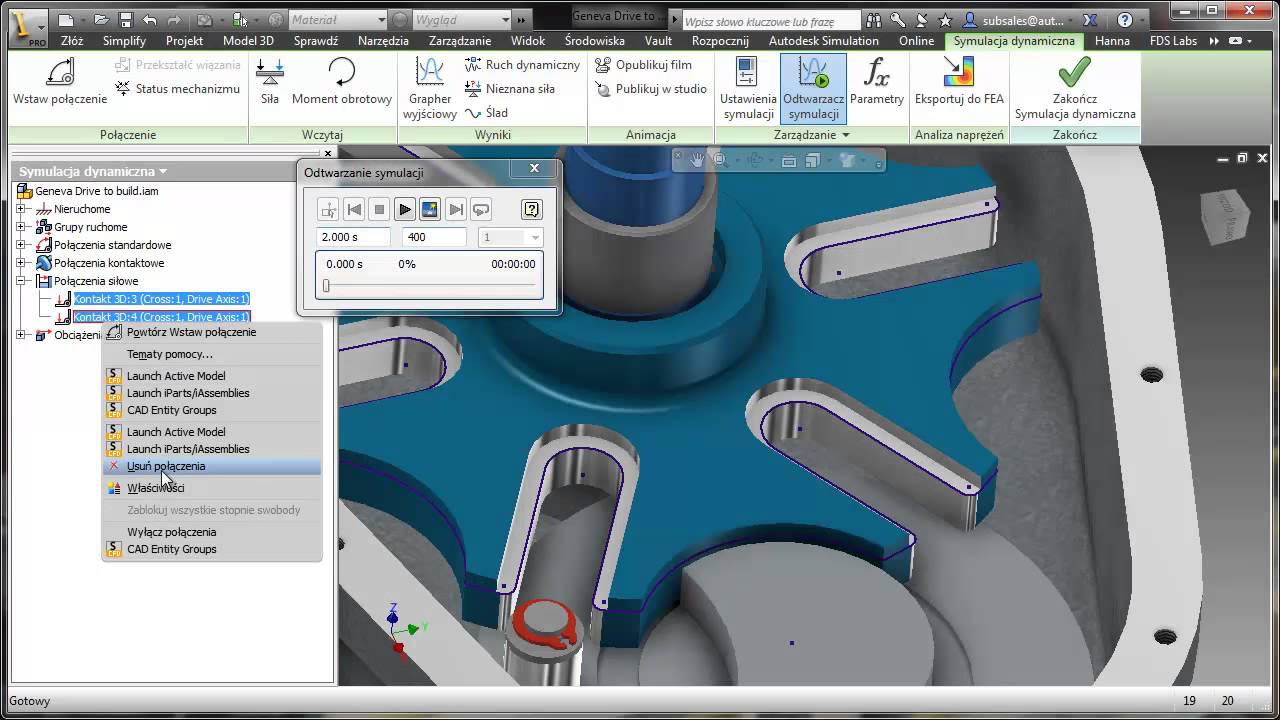Viewport: 1280px width, 720px height.
Task: Click the final time field showing 2.000 s
Action: [x=353, y=237]
